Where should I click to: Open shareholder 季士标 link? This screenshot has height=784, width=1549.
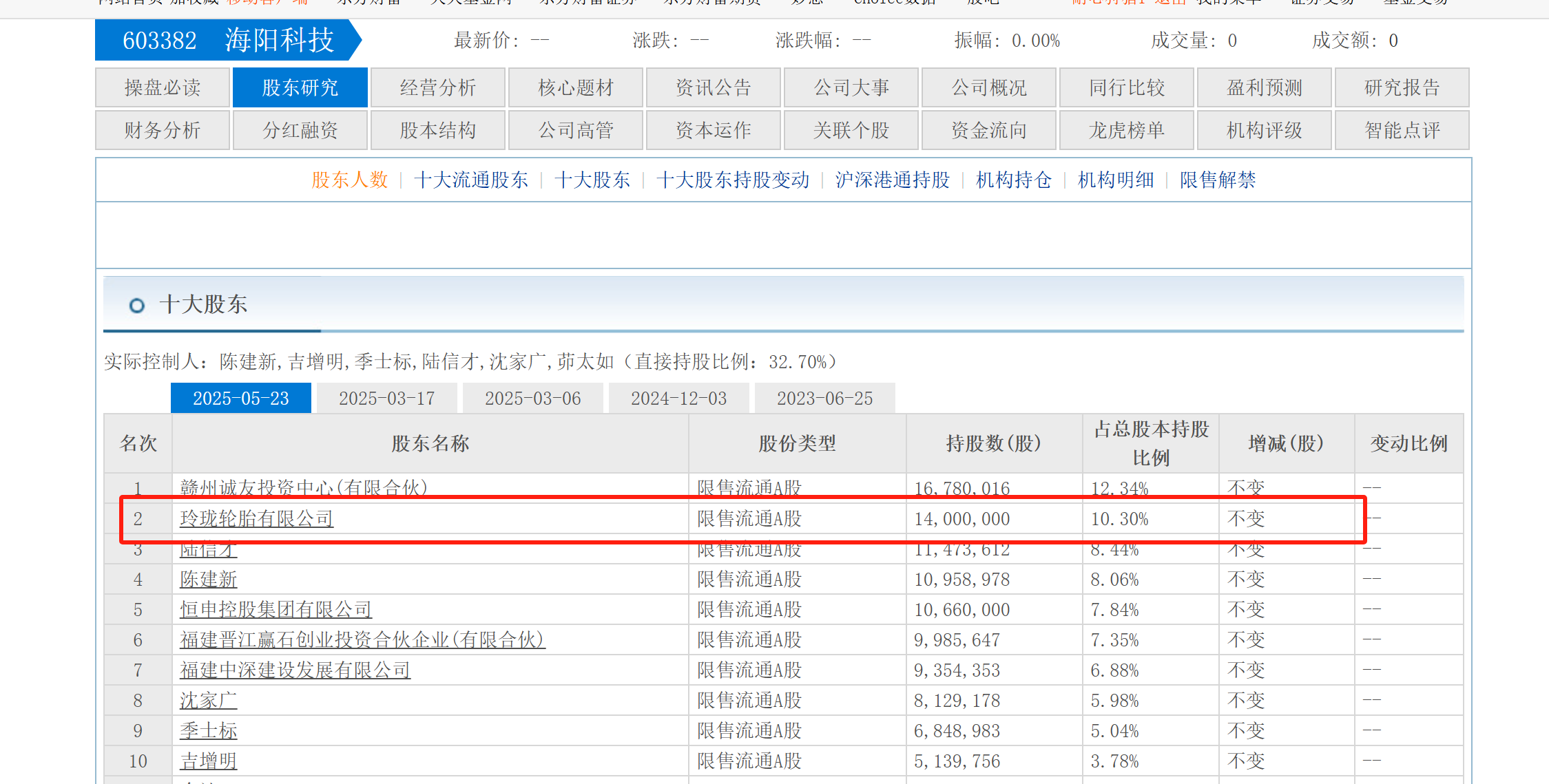[x=209, y=730]
